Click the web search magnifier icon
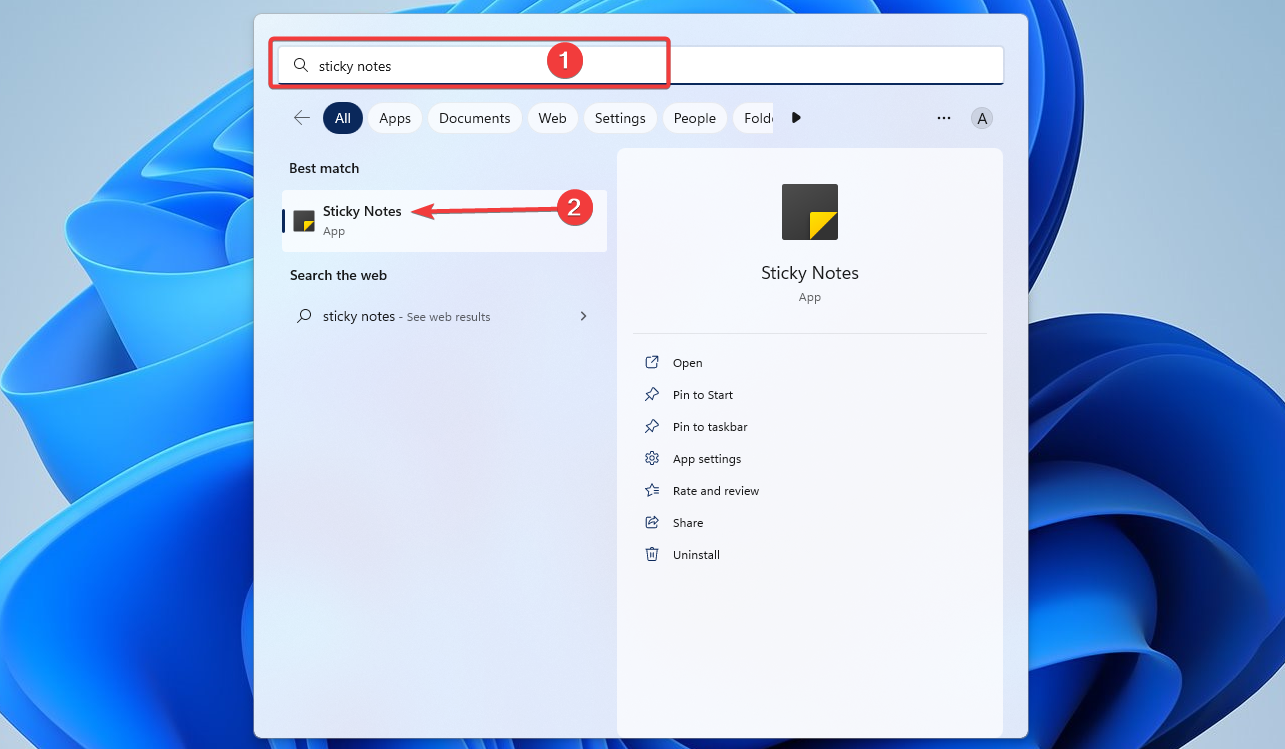 point(304,316)
